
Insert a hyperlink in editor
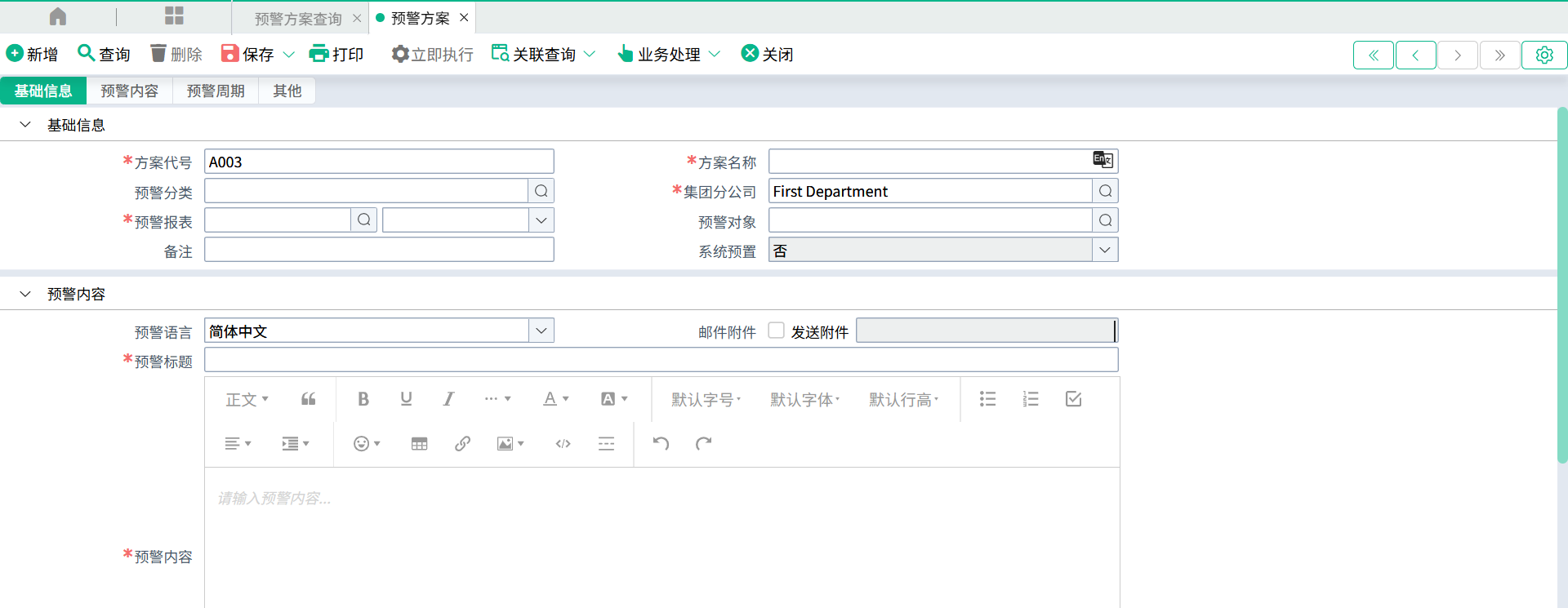coord(462,443)
